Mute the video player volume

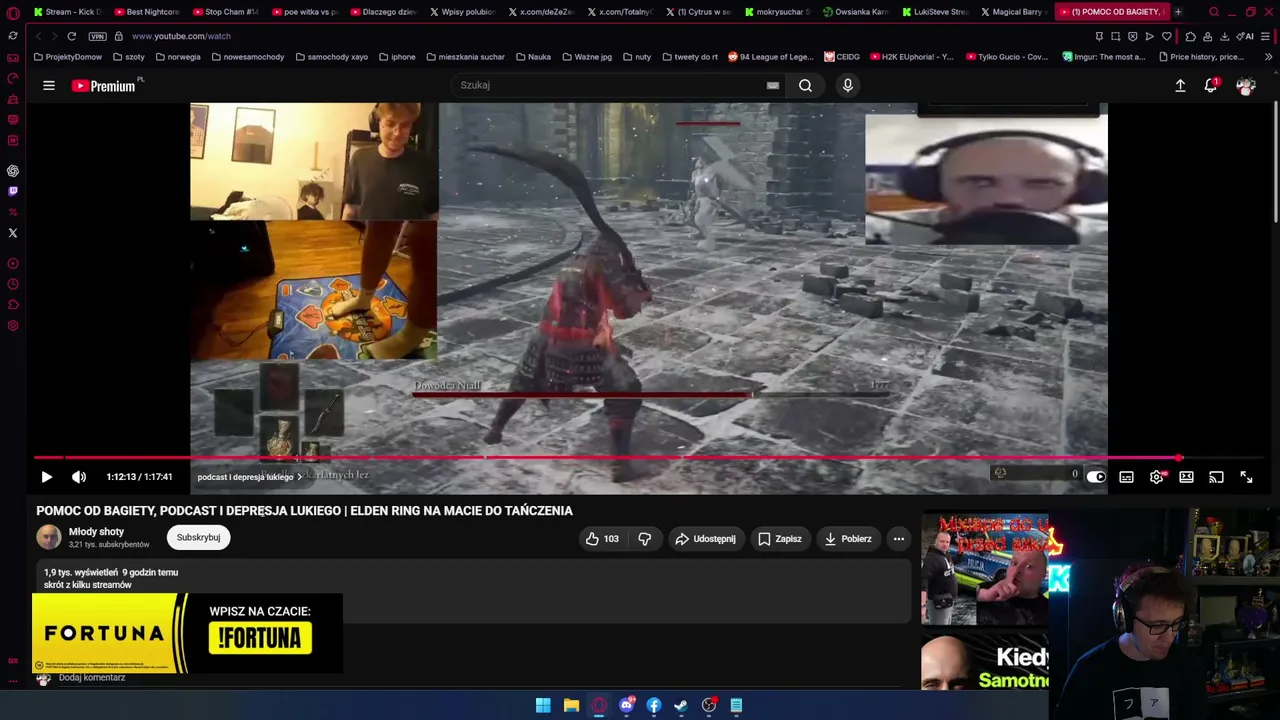click(79, 477)
